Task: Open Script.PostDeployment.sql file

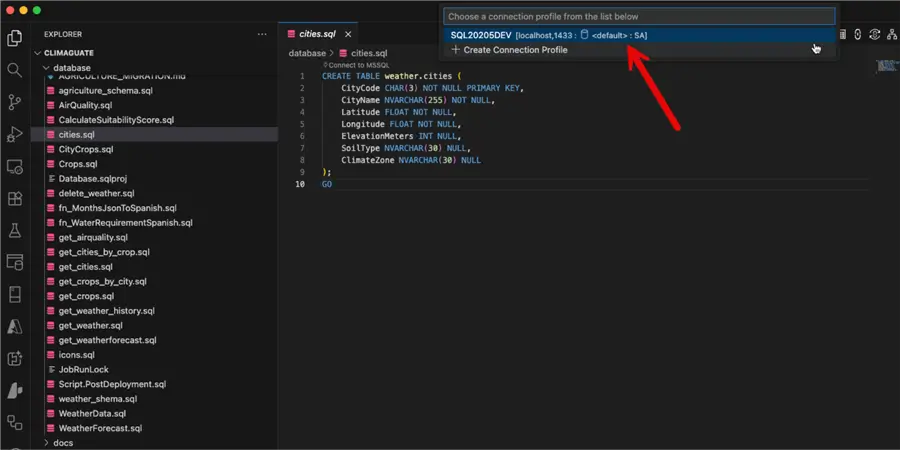Action: [x=112, y=385]
